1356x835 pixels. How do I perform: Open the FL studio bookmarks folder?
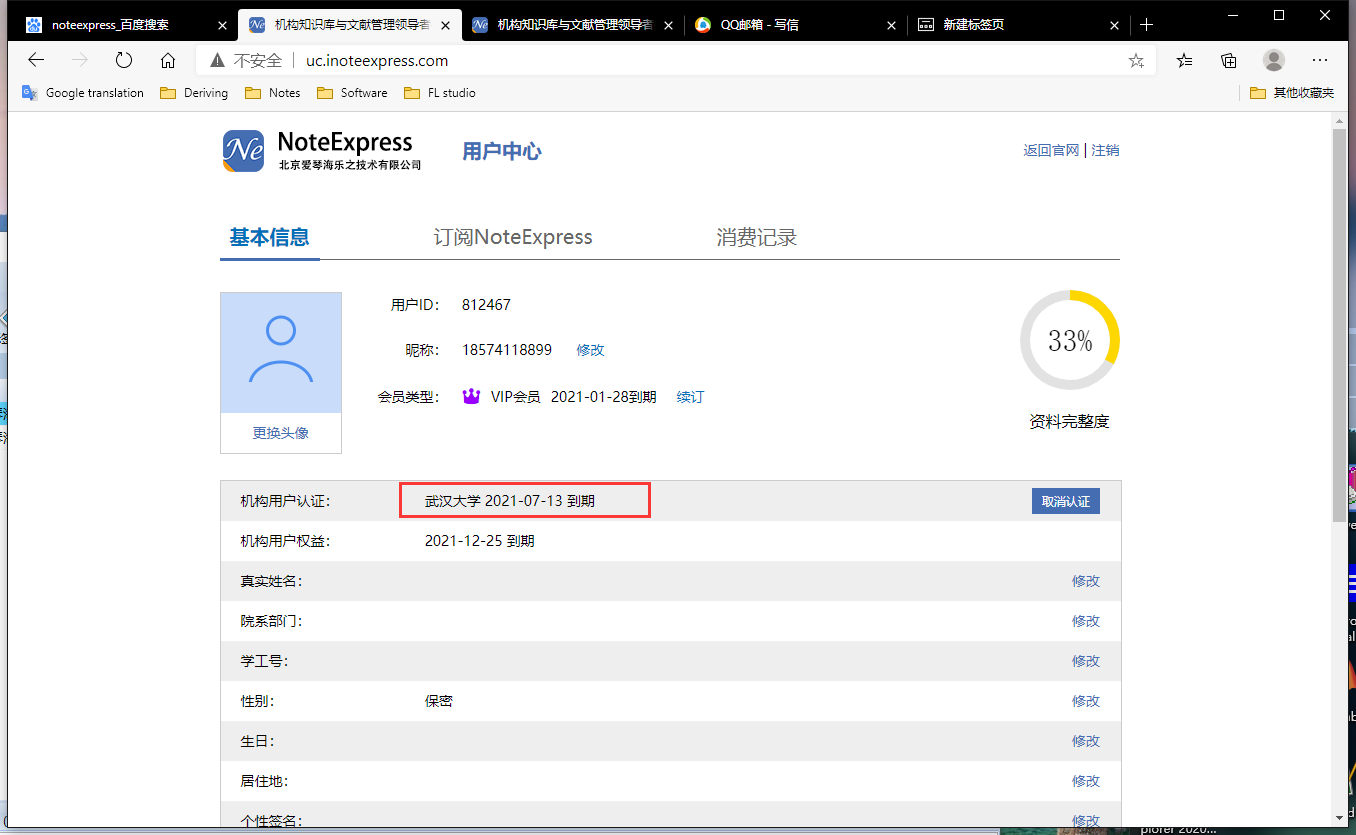tap(440, 93)
